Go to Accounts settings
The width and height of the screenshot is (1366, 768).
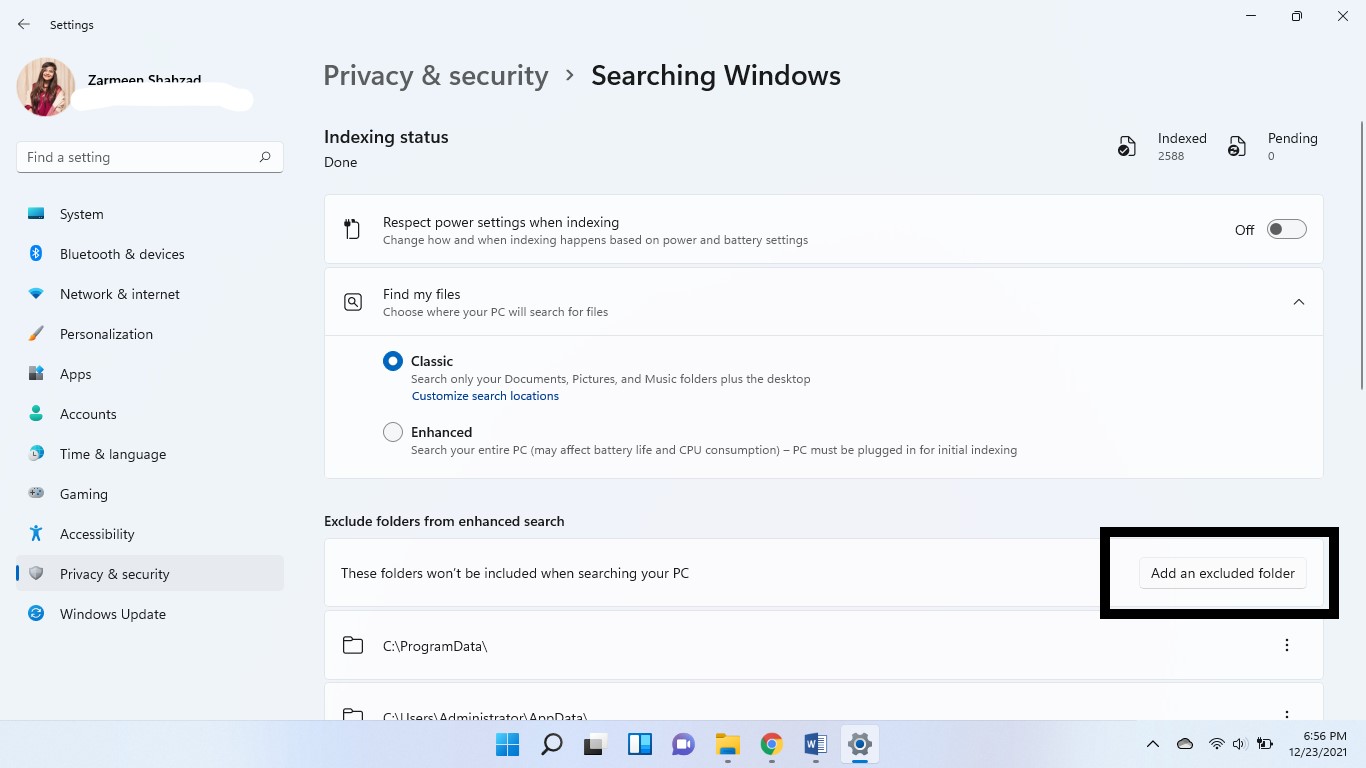click(x=150, y=414)
